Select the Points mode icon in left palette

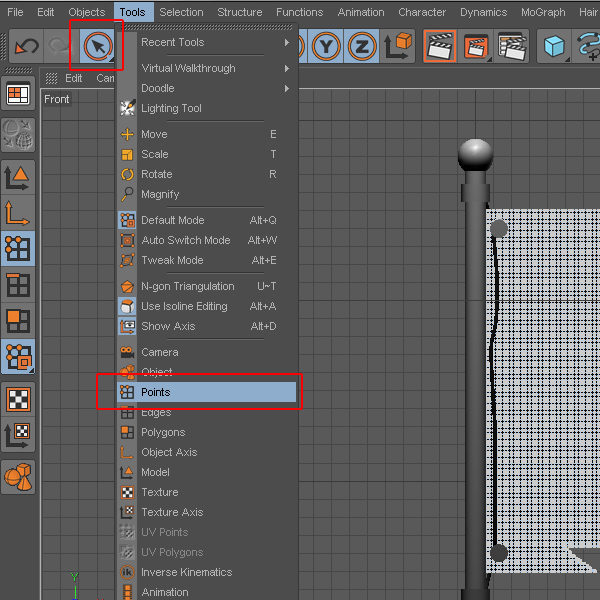coord(18,248)
